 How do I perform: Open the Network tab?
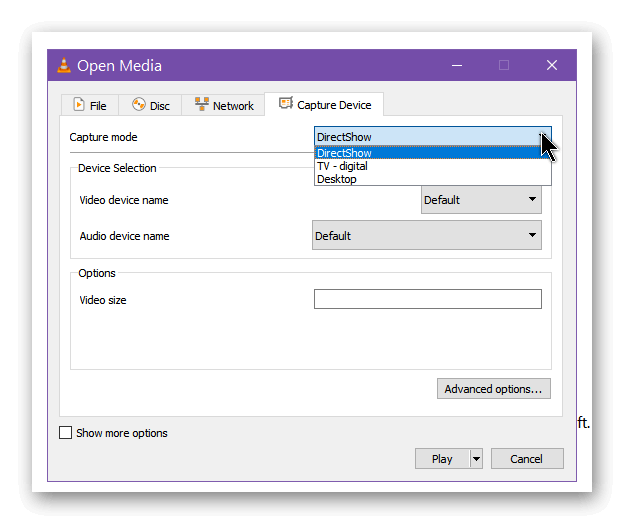223,105
